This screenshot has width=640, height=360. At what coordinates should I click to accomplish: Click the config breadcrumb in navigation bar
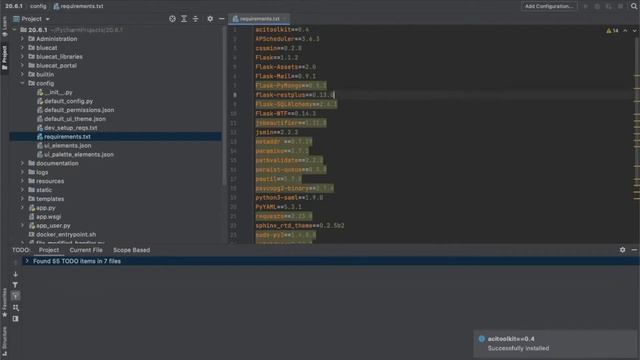click(38, 6)
